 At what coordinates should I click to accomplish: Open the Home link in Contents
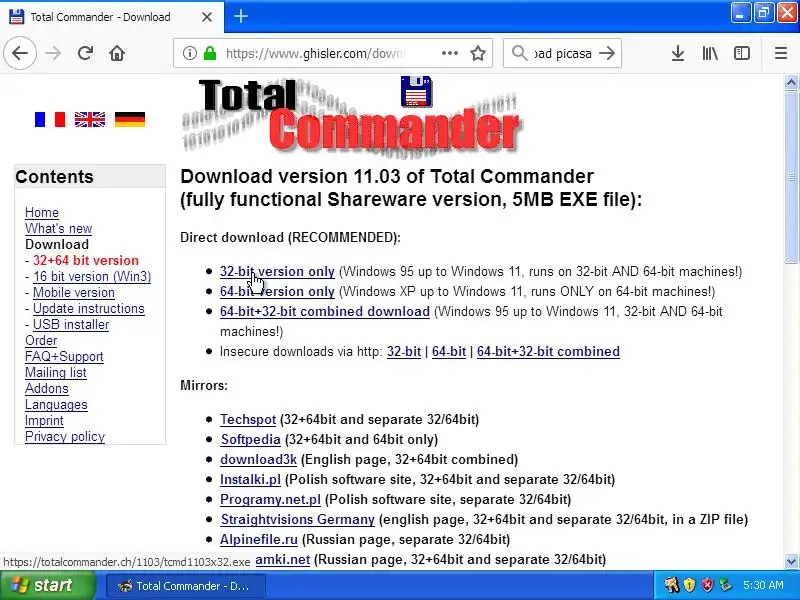(42, 212)
